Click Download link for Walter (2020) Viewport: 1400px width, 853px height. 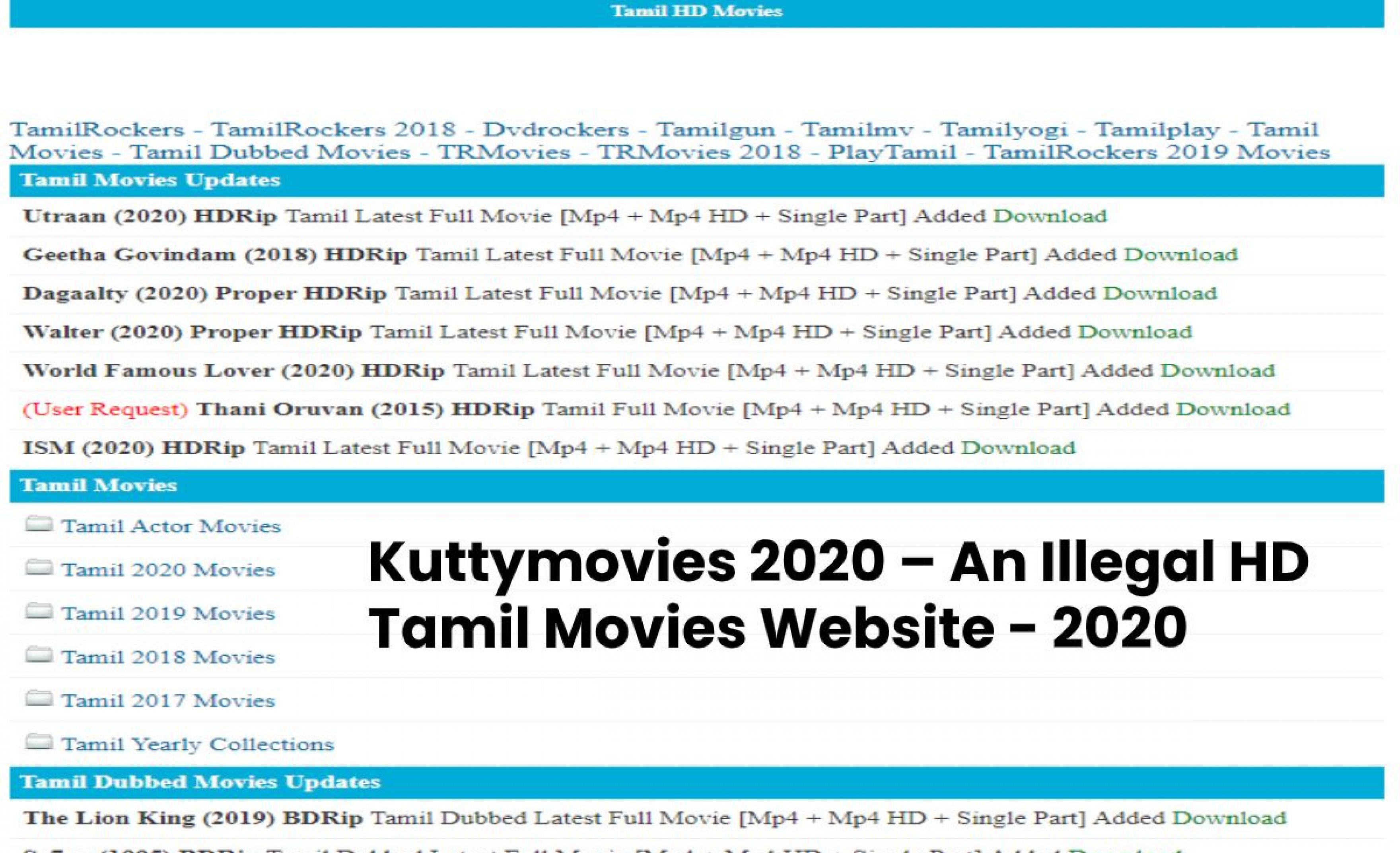(1135, 332)
